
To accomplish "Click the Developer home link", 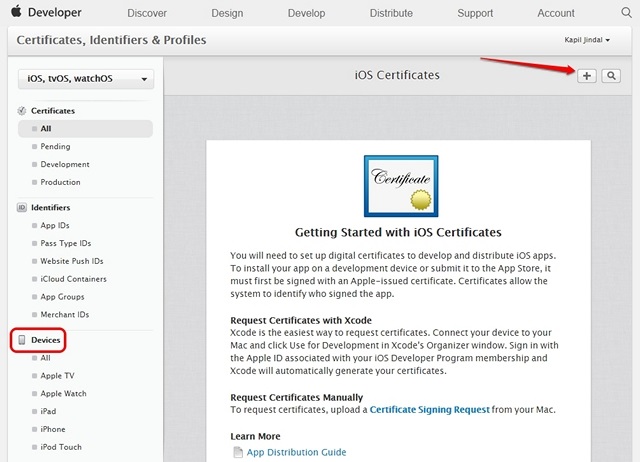I will point(55,12).
